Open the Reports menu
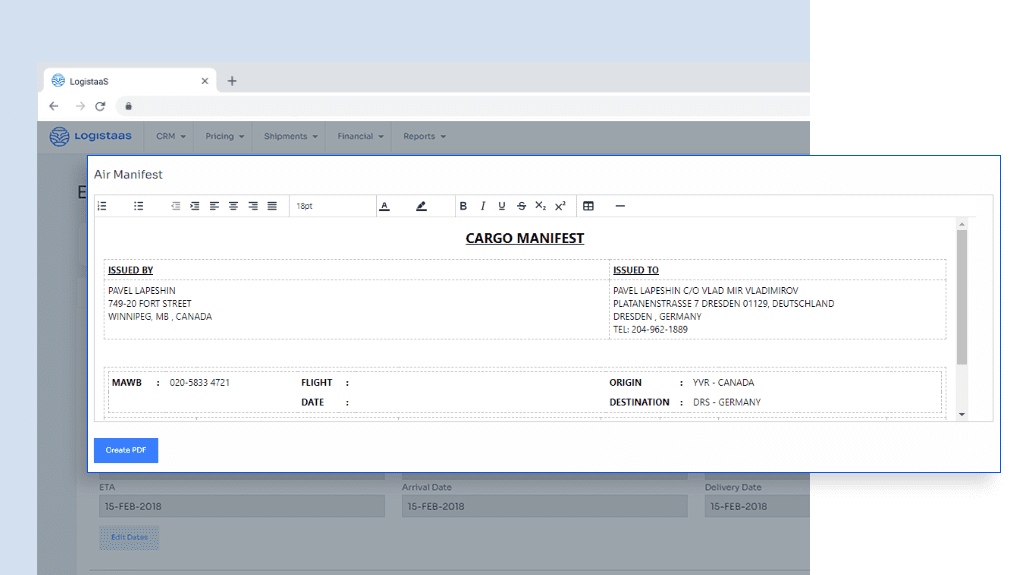The width and height of the screenshot is (1012, 575). (x=424, y=136)
